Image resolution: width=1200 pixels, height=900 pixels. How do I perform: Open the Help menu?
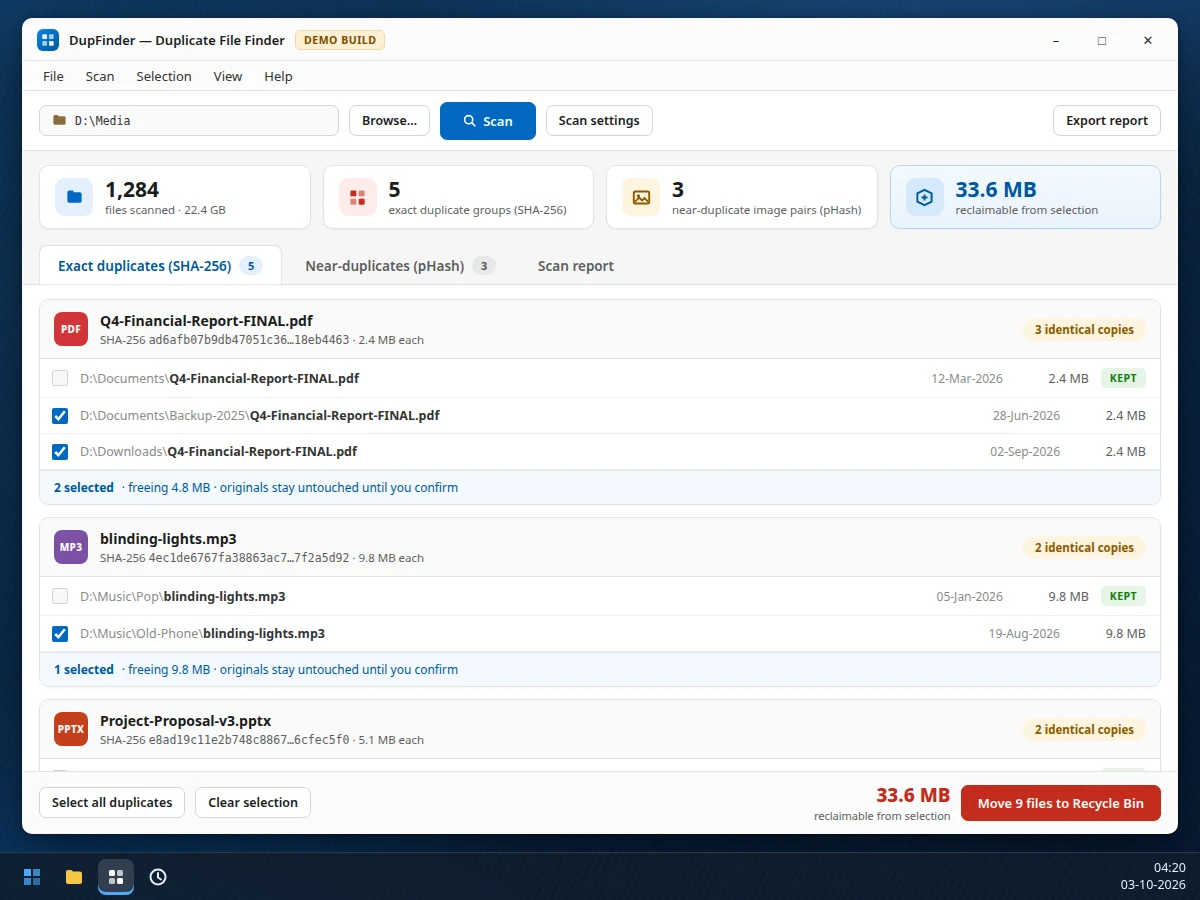click(278, 76)
